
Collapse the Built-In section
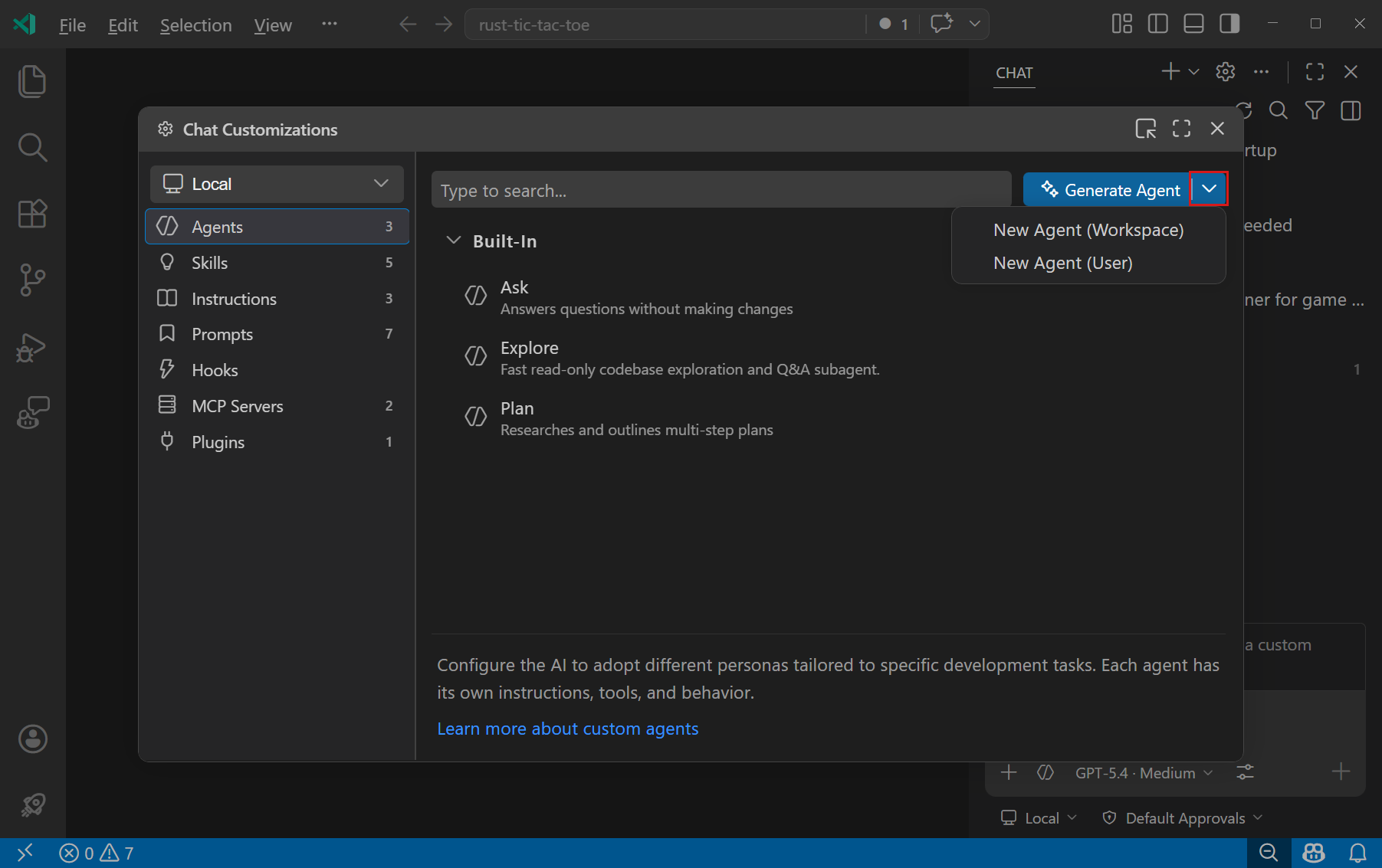[x=454, y=240]
